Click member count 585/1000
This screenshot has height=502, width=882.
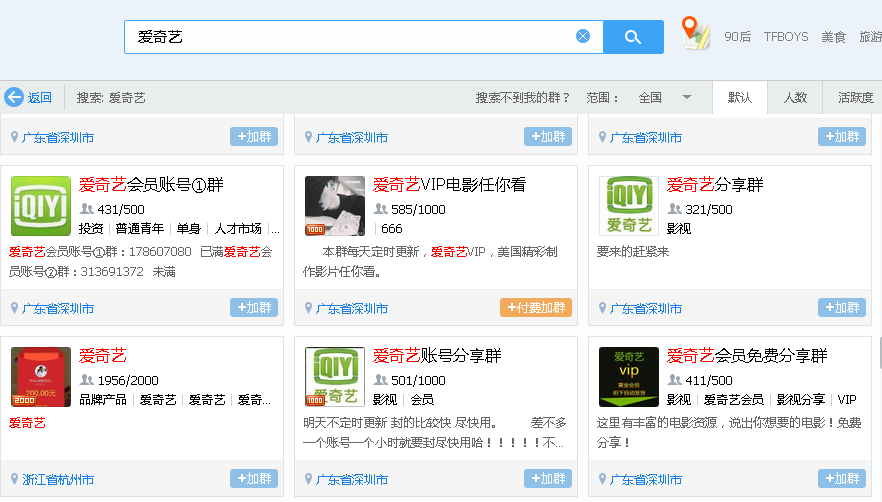(418, 209)
